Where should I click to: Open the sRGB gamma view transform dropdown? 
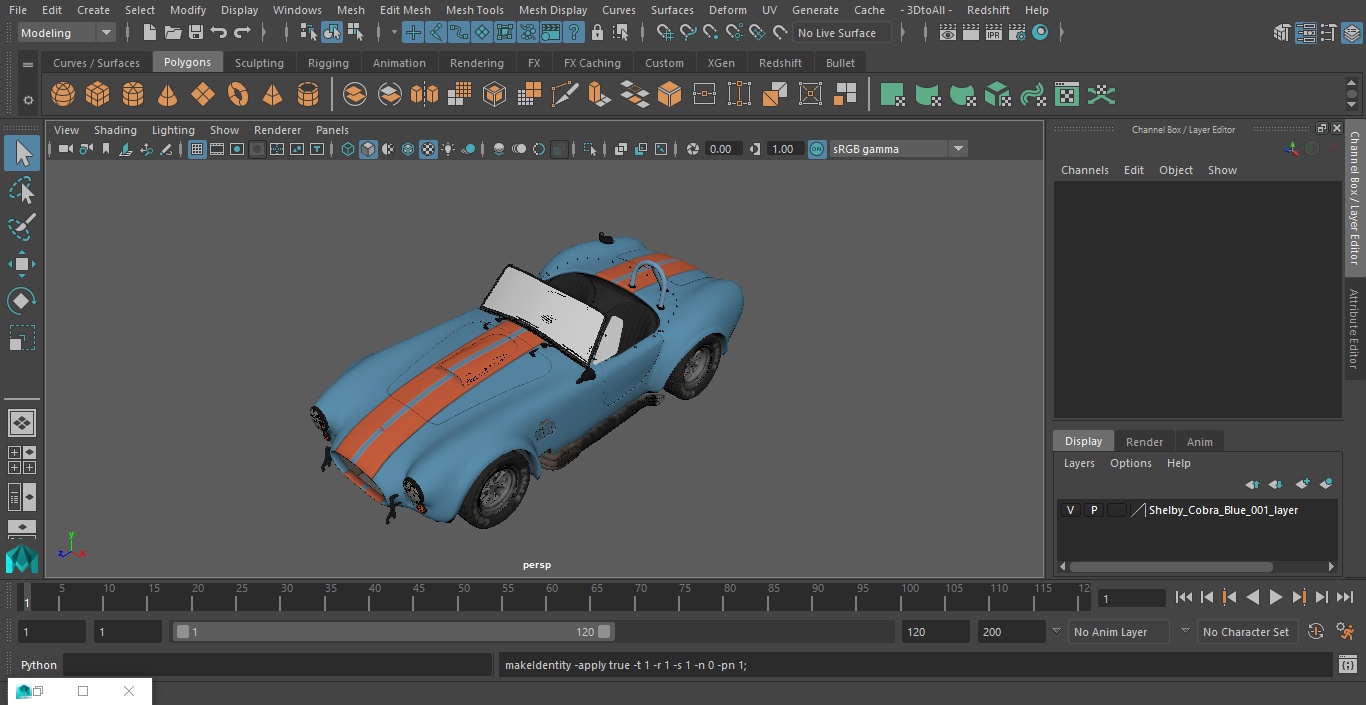tap(898, 149)
